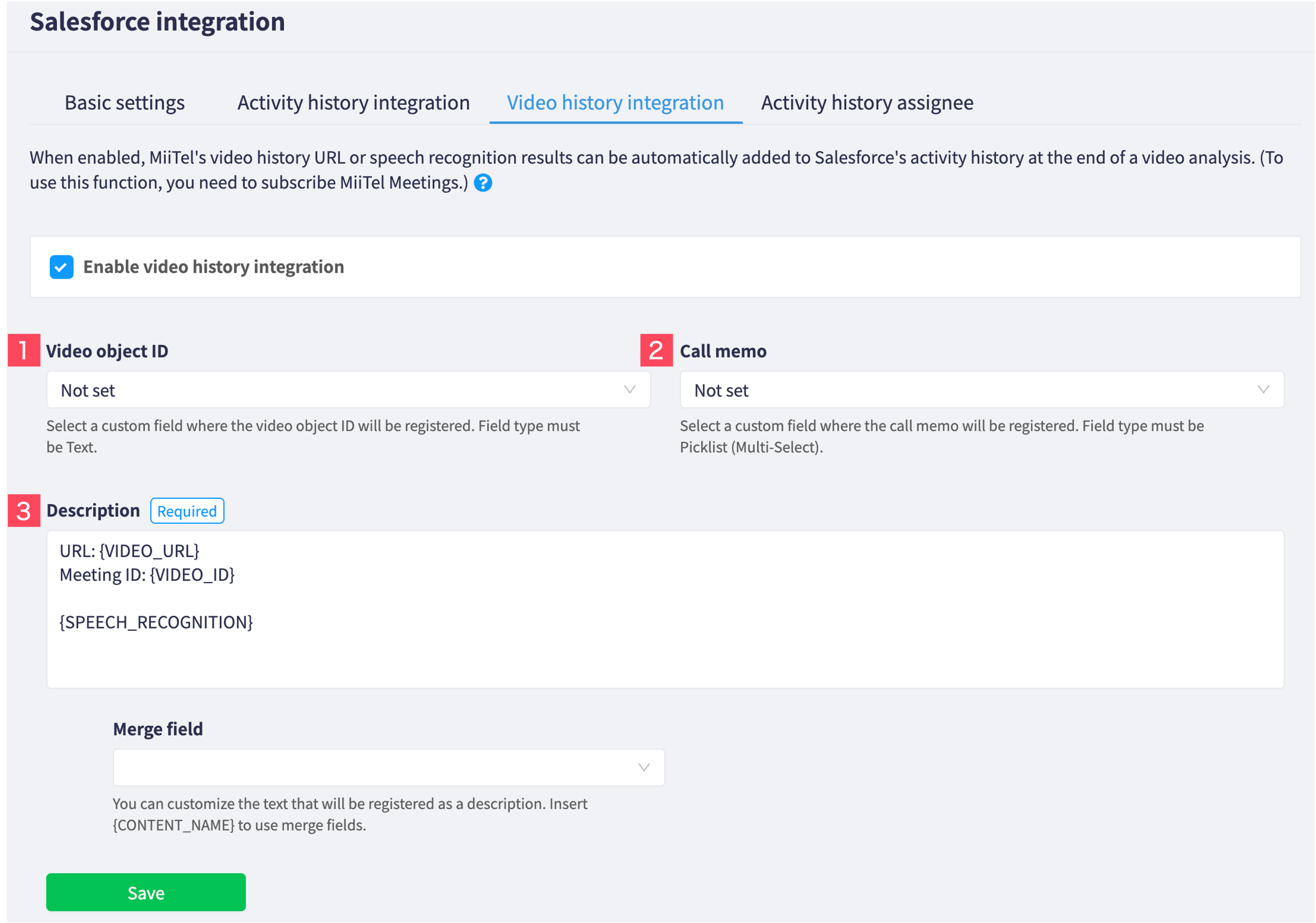This screenshot has width=1316, height=923.
Task: Click the red number 1 marker
Action: click(23, 350)
